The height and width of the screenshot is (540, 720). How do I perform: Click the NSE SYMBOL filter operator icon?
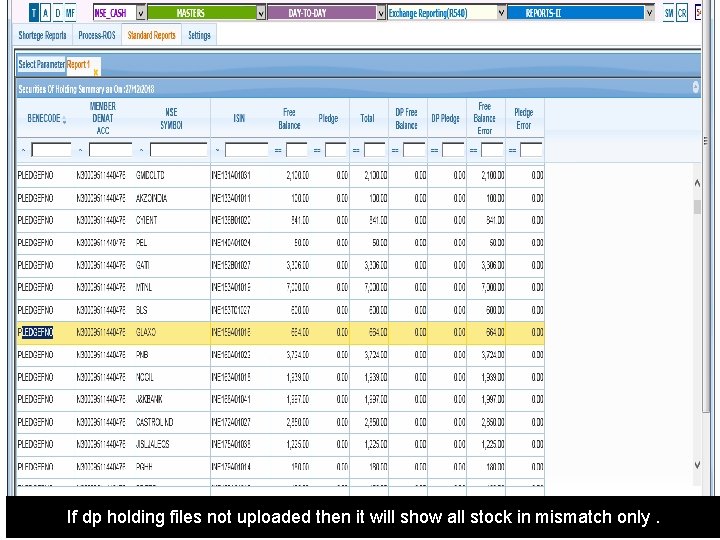tap(141, 150)
